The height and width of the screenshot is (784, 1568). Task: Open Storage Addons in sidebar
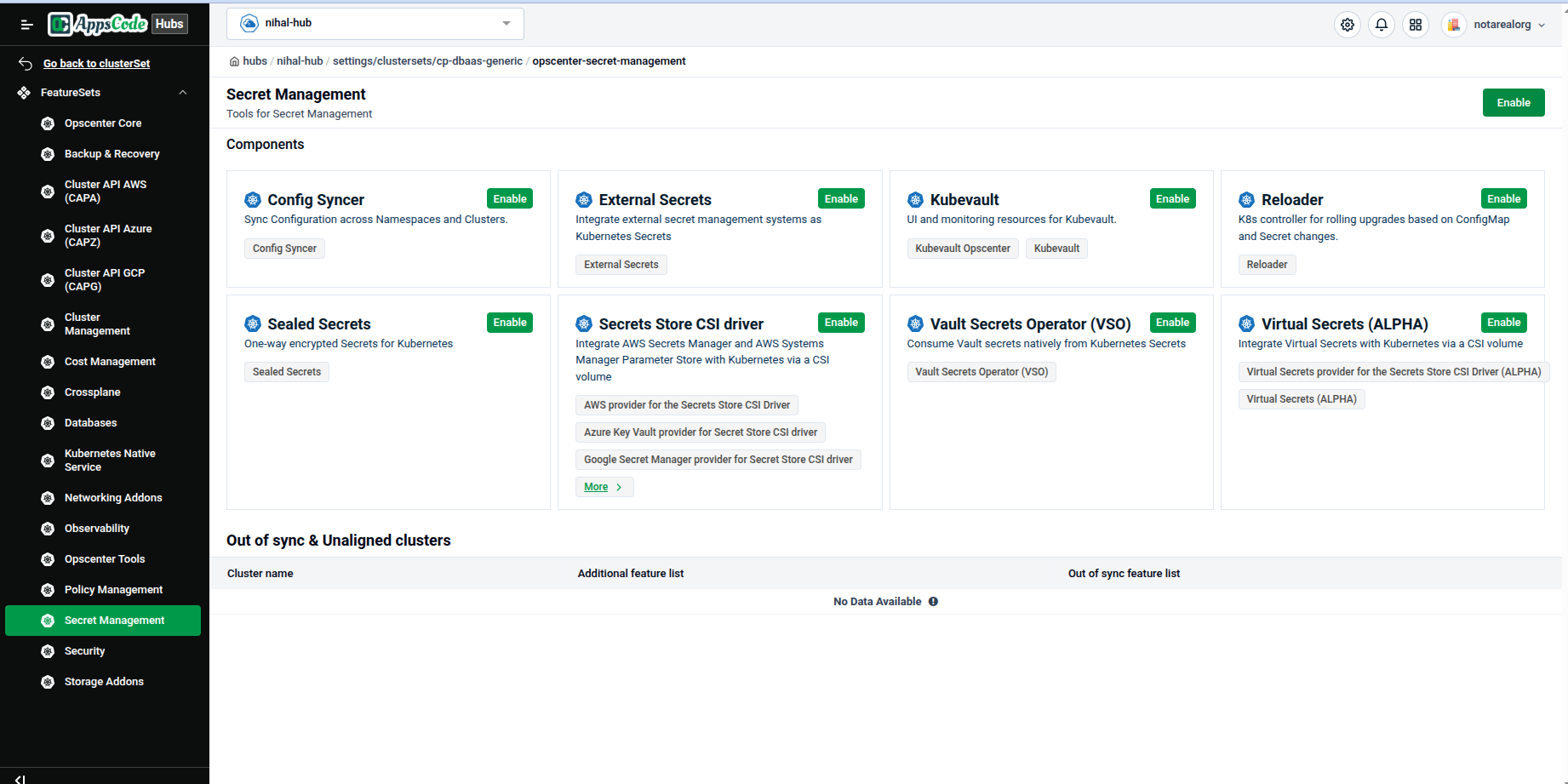pyautogui.click(x=103, y=682)
